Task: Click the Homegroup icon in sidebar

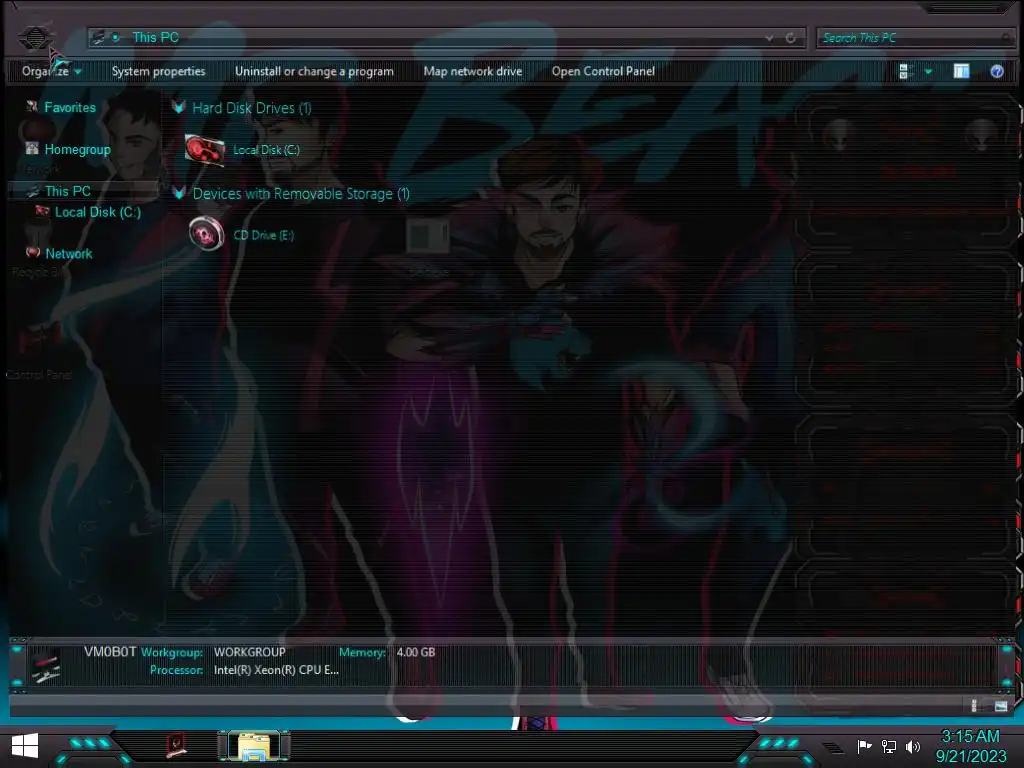Action: tap(32, 148)
